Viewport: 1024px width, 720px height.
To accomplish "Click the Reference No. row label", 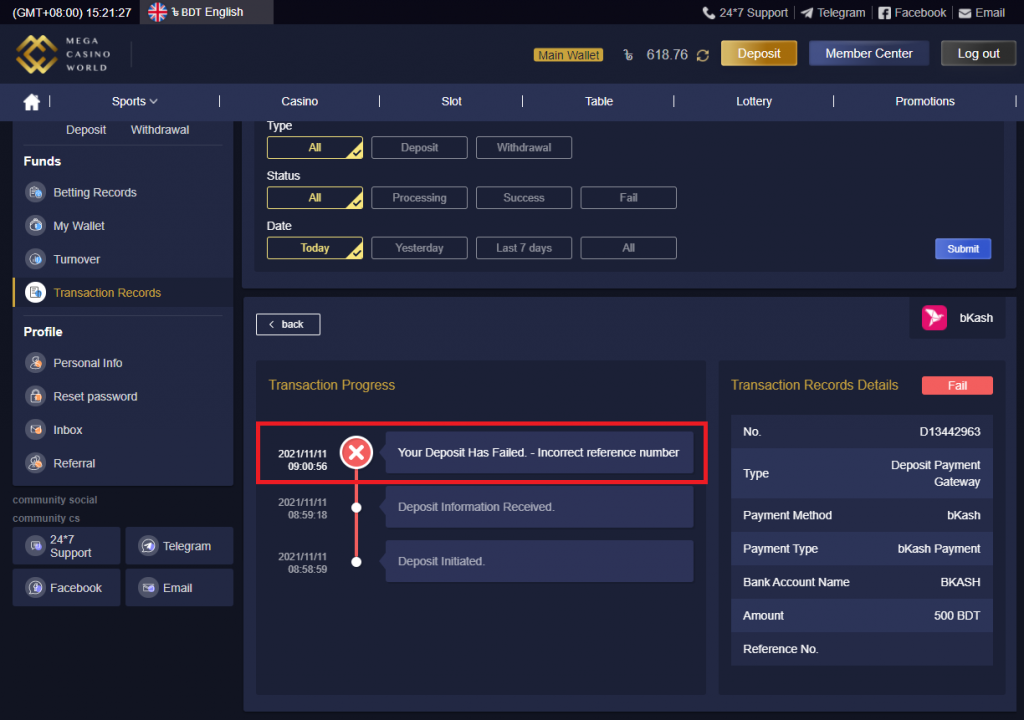I will point(780,649).
